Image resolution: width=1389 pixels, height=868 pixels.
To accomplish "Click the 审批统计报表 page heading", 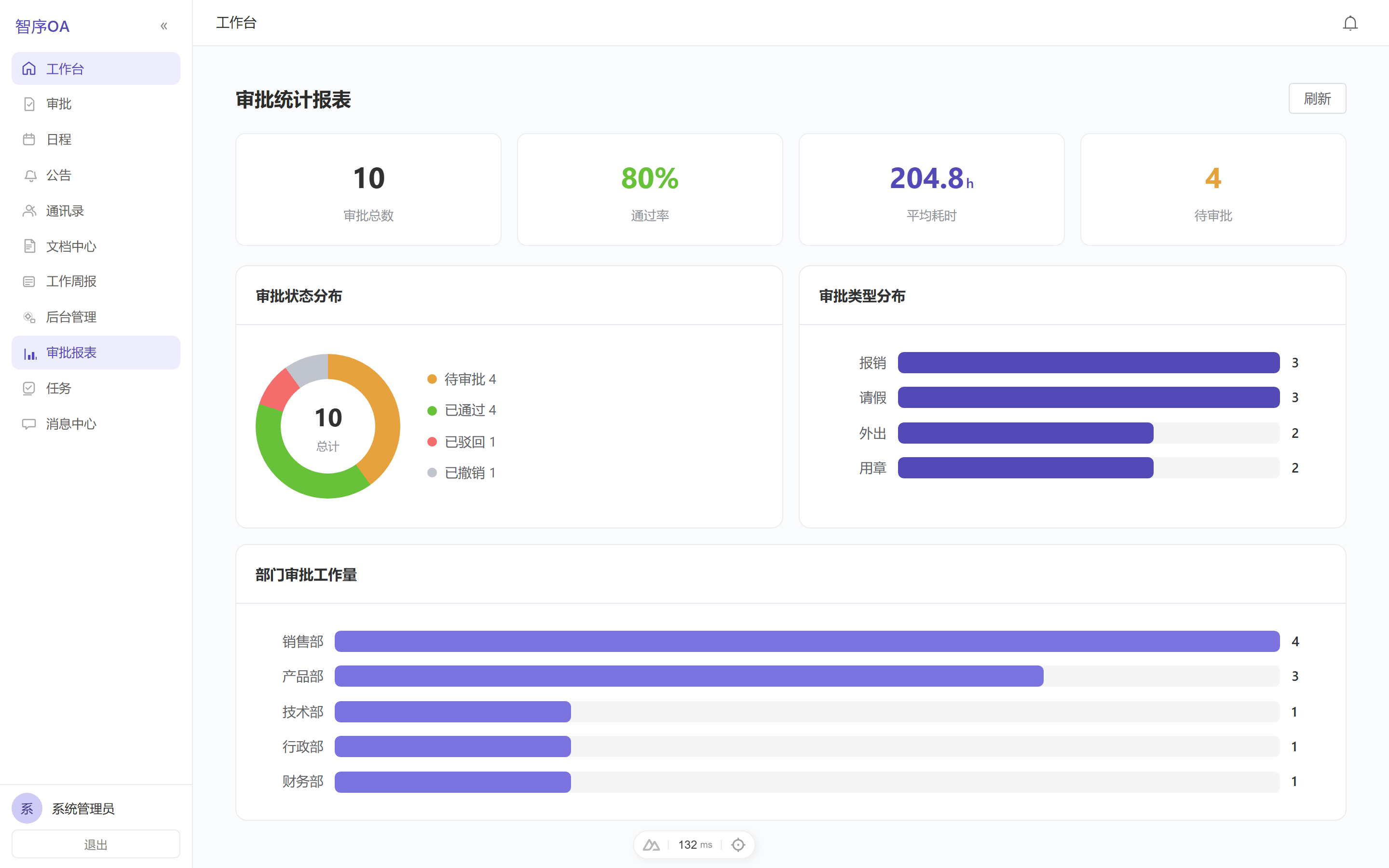I will point(293,100).
